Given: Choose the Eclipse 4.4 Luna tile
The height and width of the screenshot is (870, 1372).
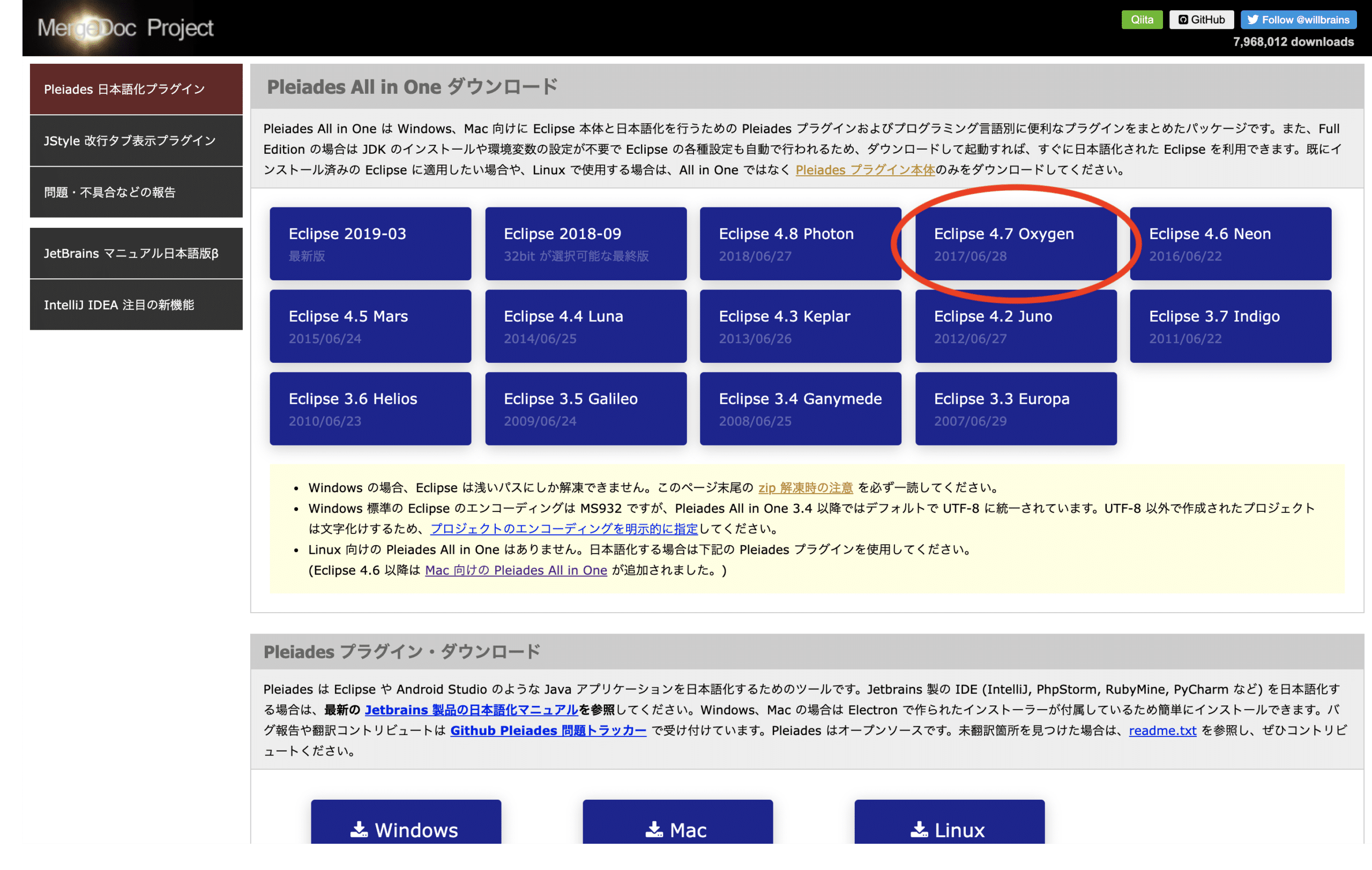Looking at the screenshot, I should pos(586,326).
